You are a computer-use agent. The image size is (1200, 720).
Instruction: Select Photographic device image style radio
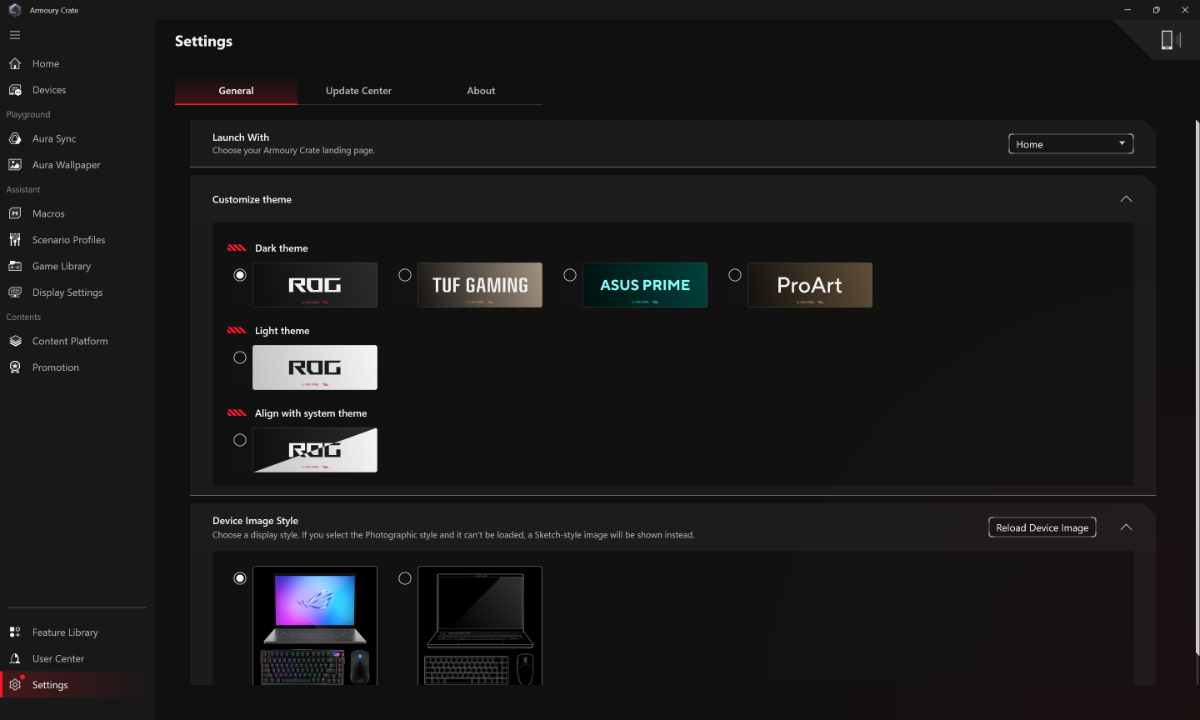240,578
